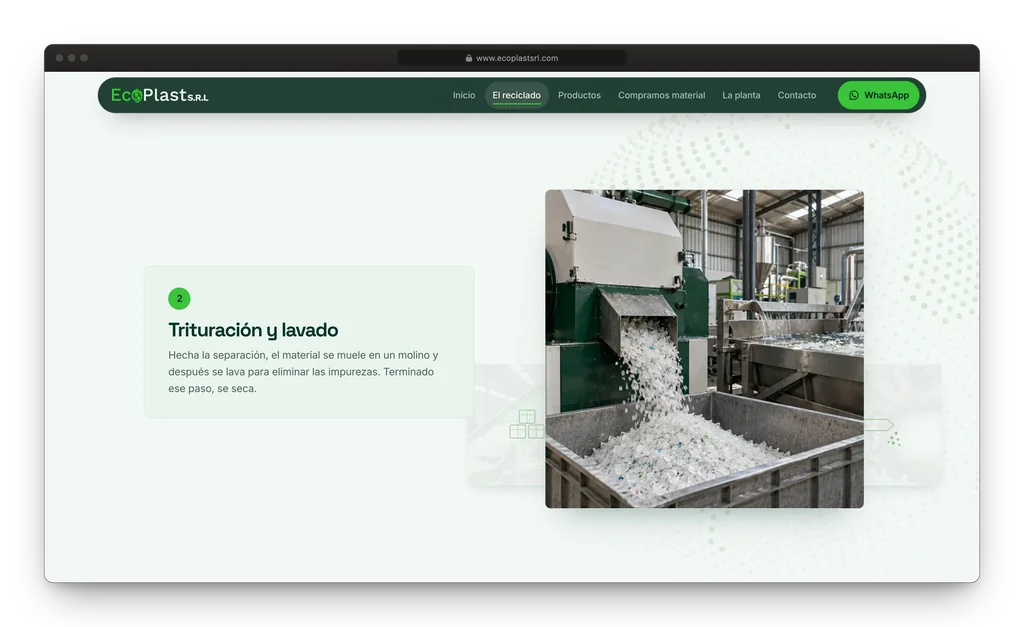
Task: Click the green WhatsApp button
Action: coord(878,95)
